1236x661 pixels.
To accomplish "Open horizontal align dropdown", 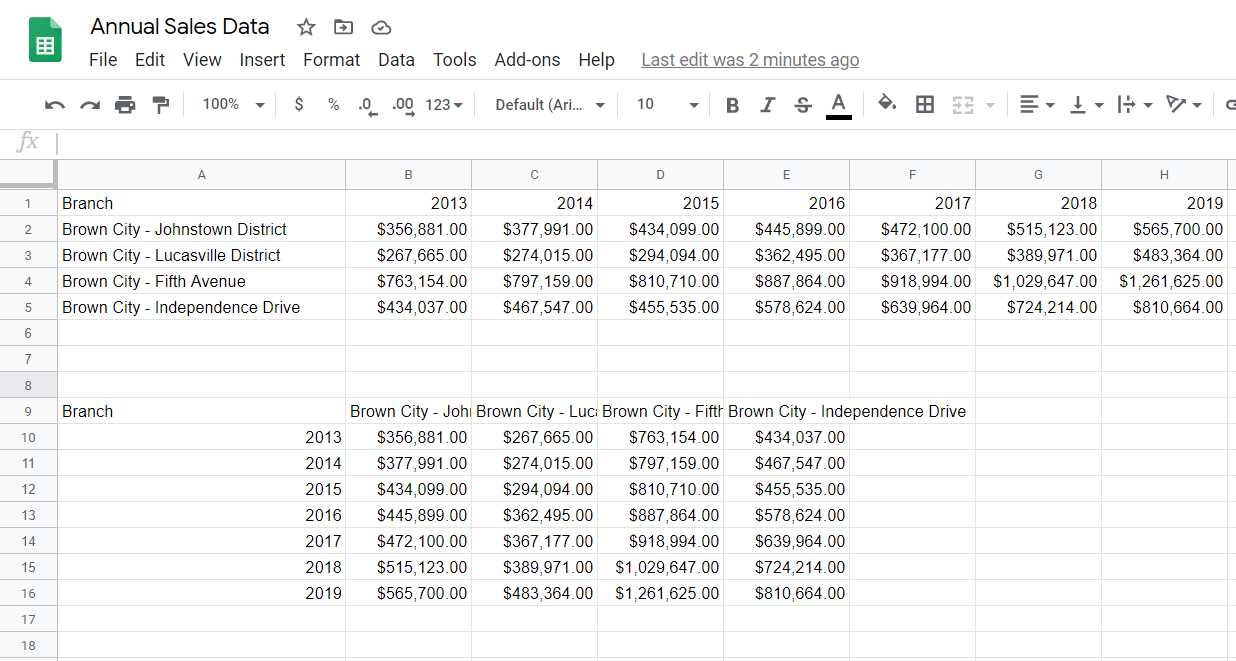I will pyautogui.click(x=1036, y=105).
